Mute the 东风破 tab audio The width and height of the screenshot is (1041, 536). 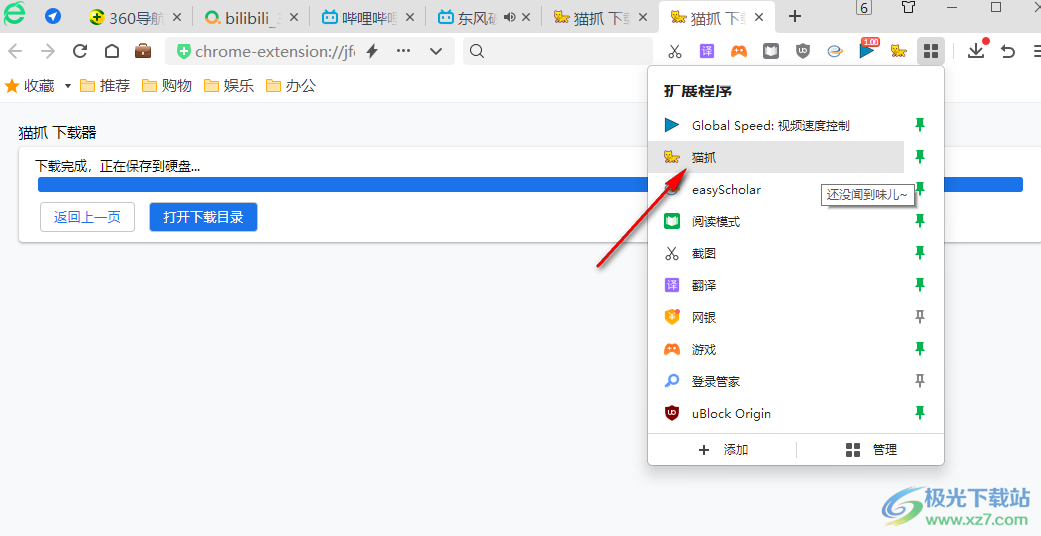coord(509,17)
